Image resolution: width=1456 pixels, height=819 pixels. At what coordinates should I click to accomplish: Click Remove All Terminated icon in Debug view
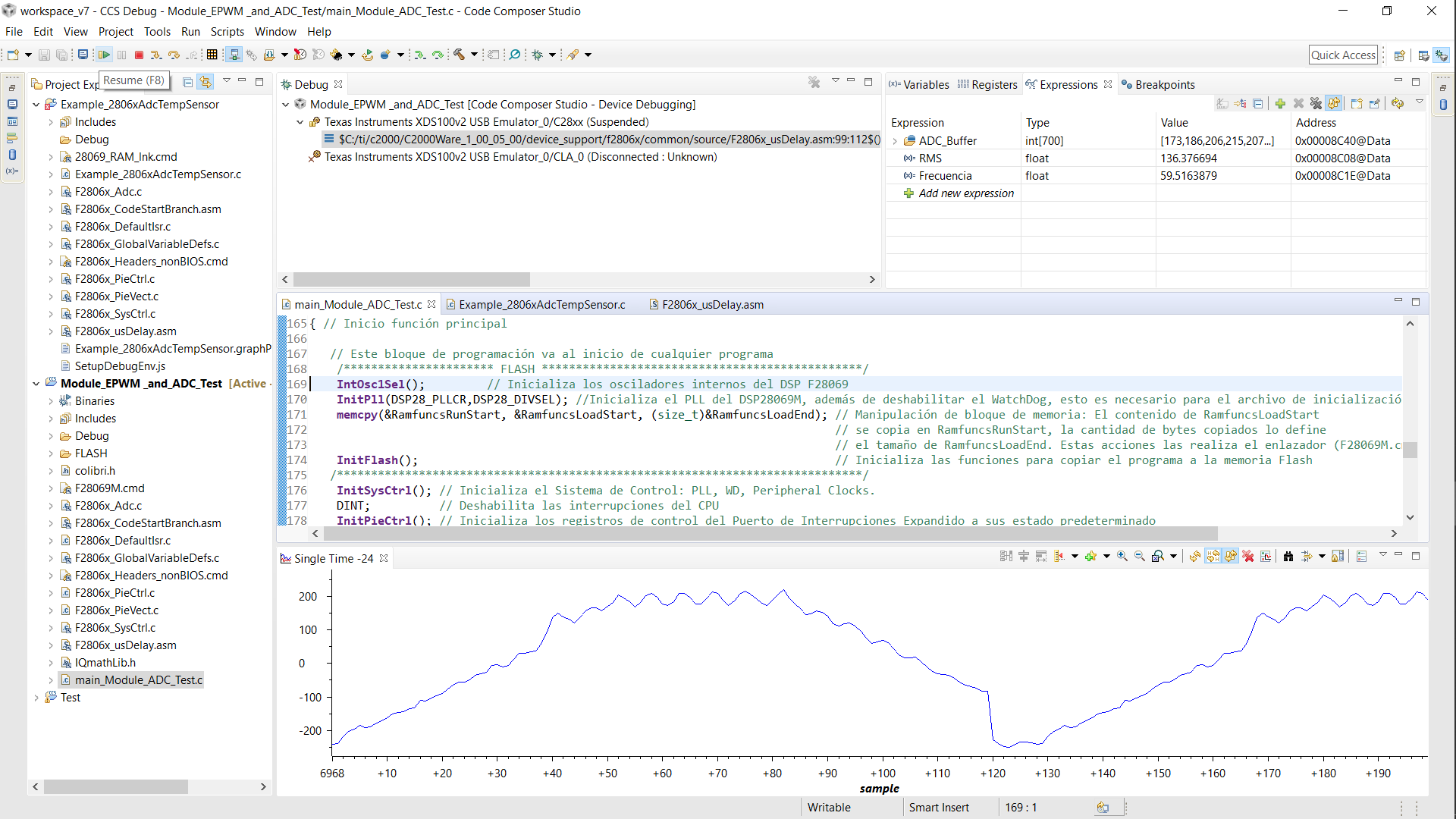814,82
